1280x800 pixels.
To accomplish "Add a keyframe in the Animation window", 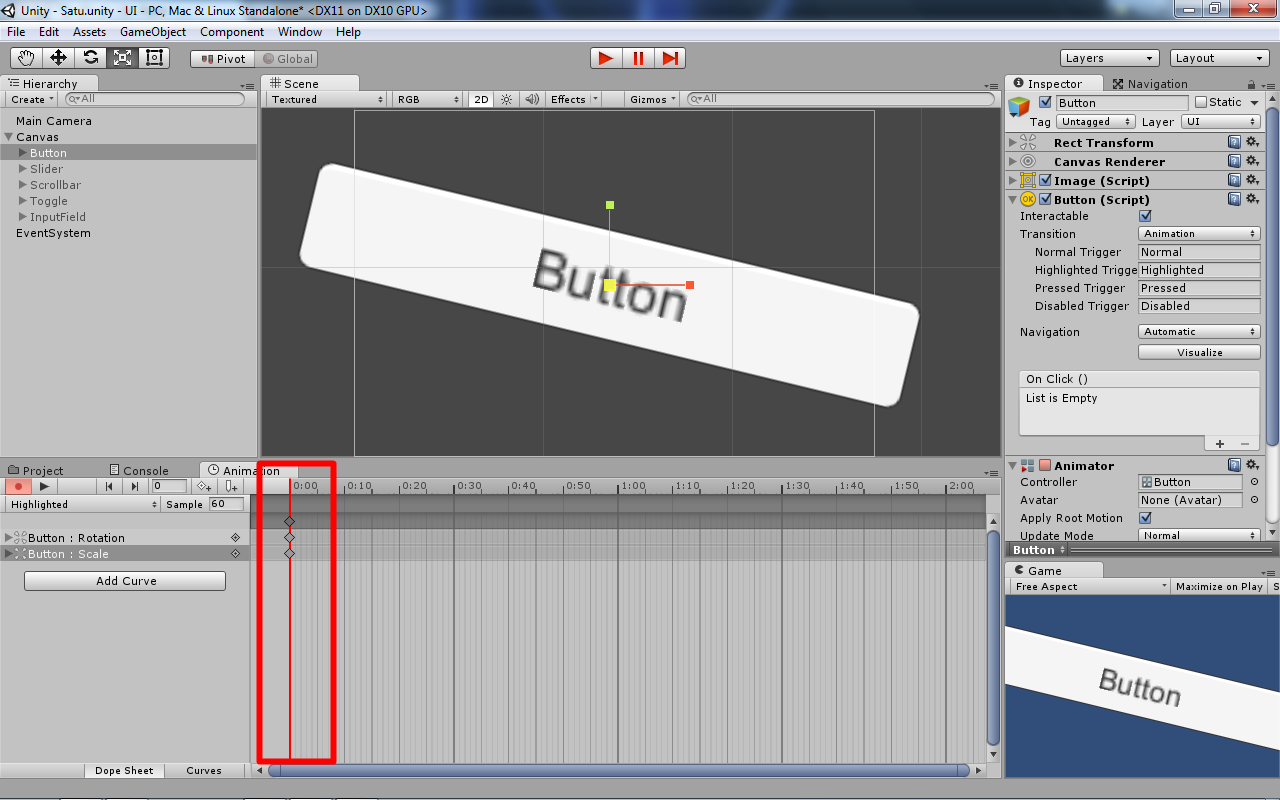I will (x=203, y=486).
